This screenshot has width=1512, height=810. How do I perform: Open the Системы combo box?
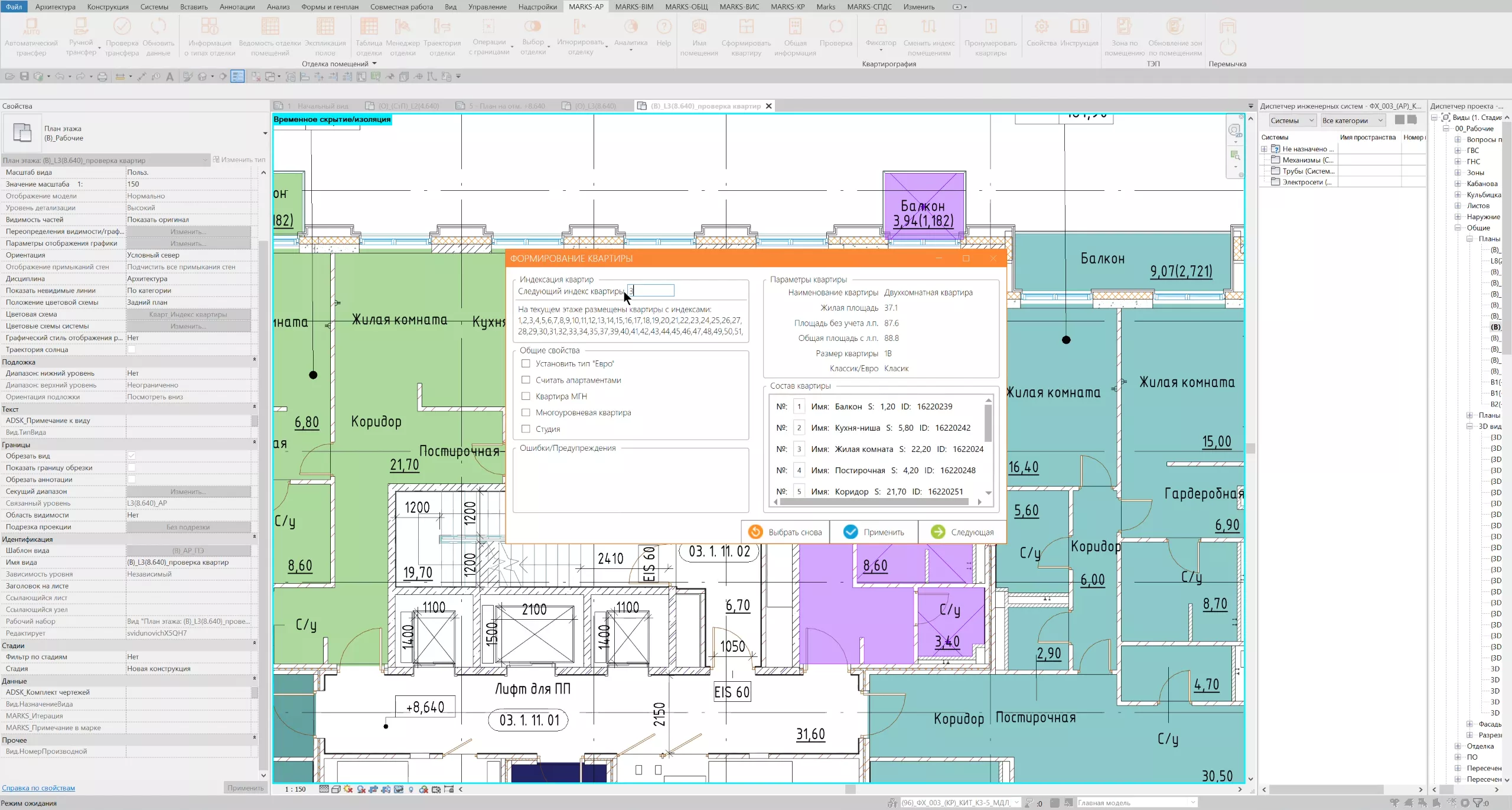(x=1292, y=121)
